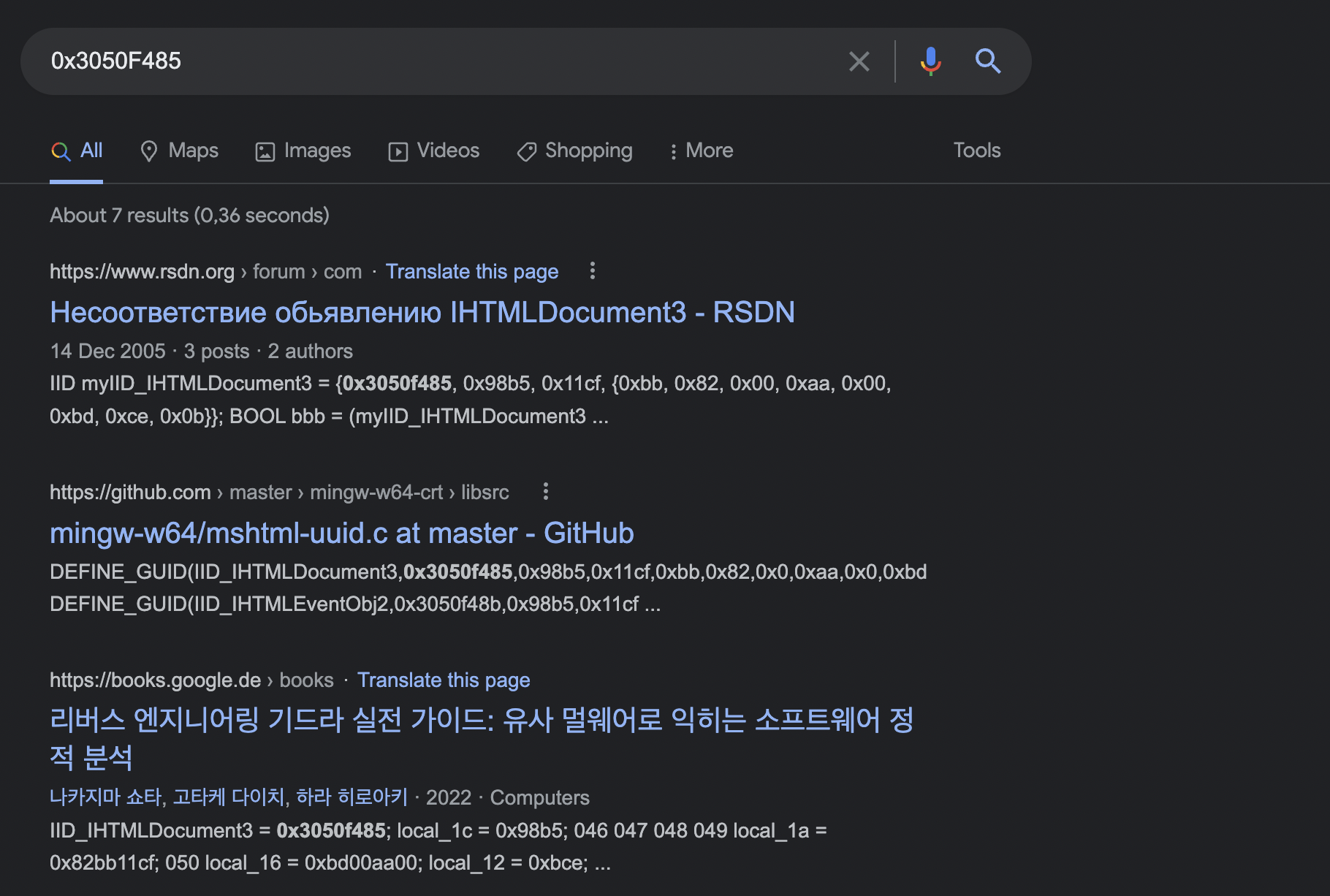The image size is (1330, 896).
Task: Clear the search box with the X icon
Action: pyautogui.click(x=859, y=61)
